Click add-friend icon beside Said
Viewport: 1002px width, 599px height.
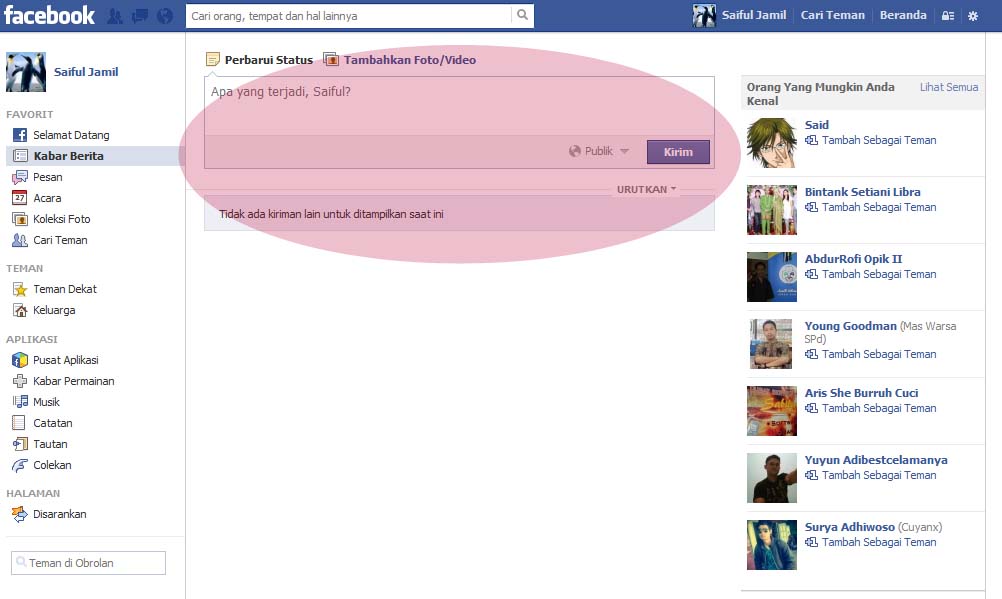[811, 140]
